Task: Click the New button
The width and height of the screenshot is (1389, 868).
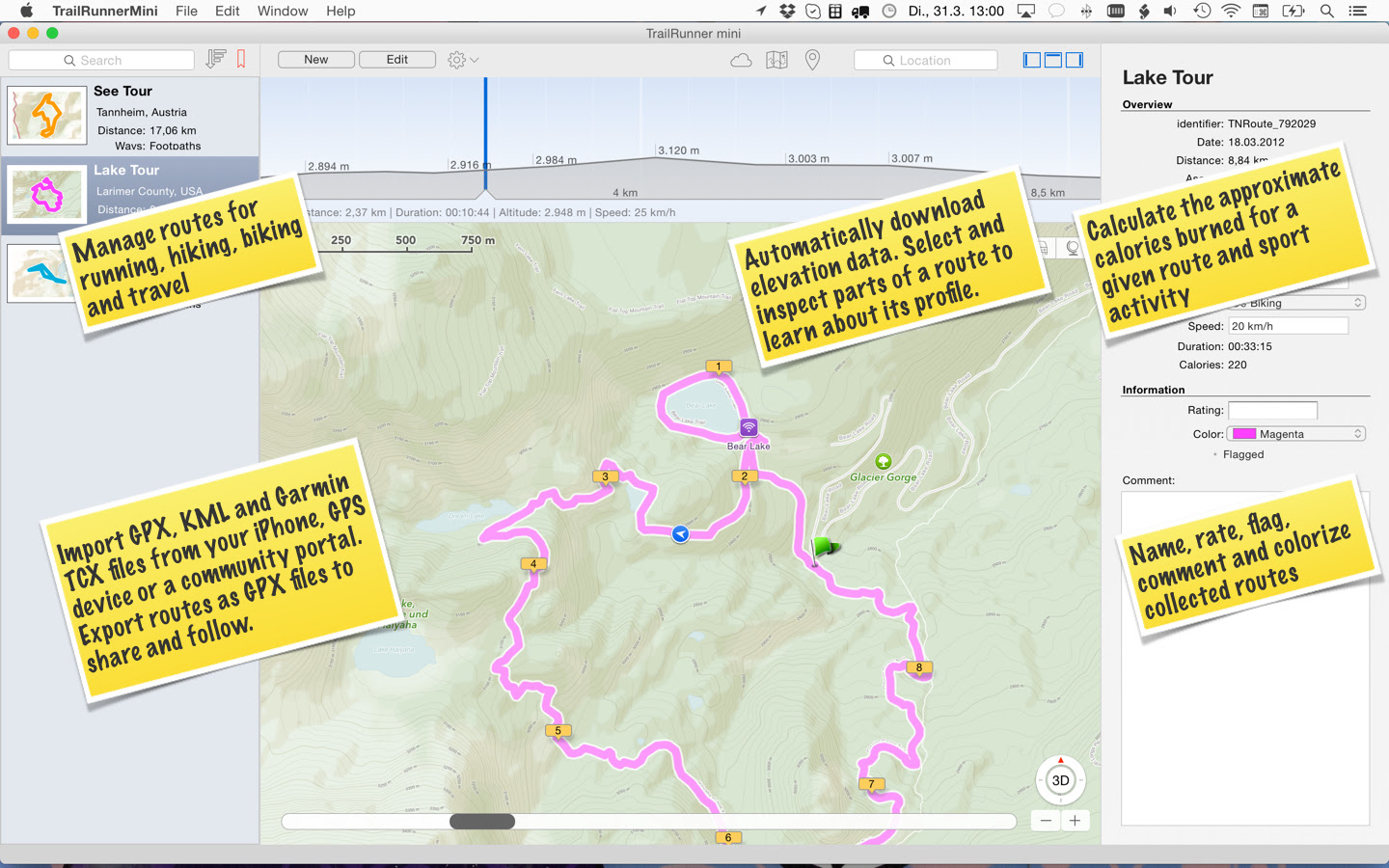Action: (x=316, y=60)
